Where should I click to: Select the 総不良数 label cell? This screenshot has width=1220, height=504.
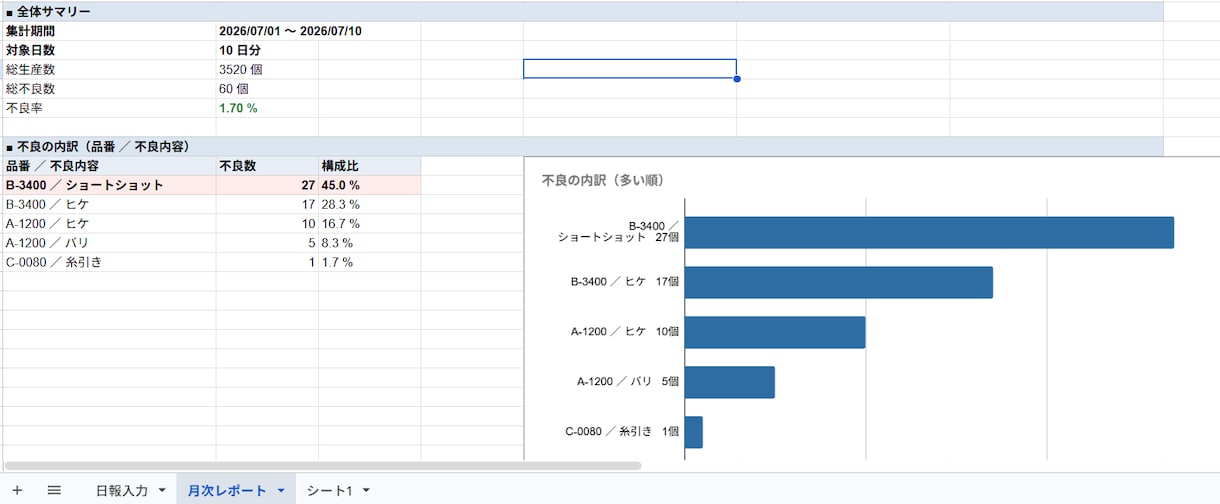point(108,88)
